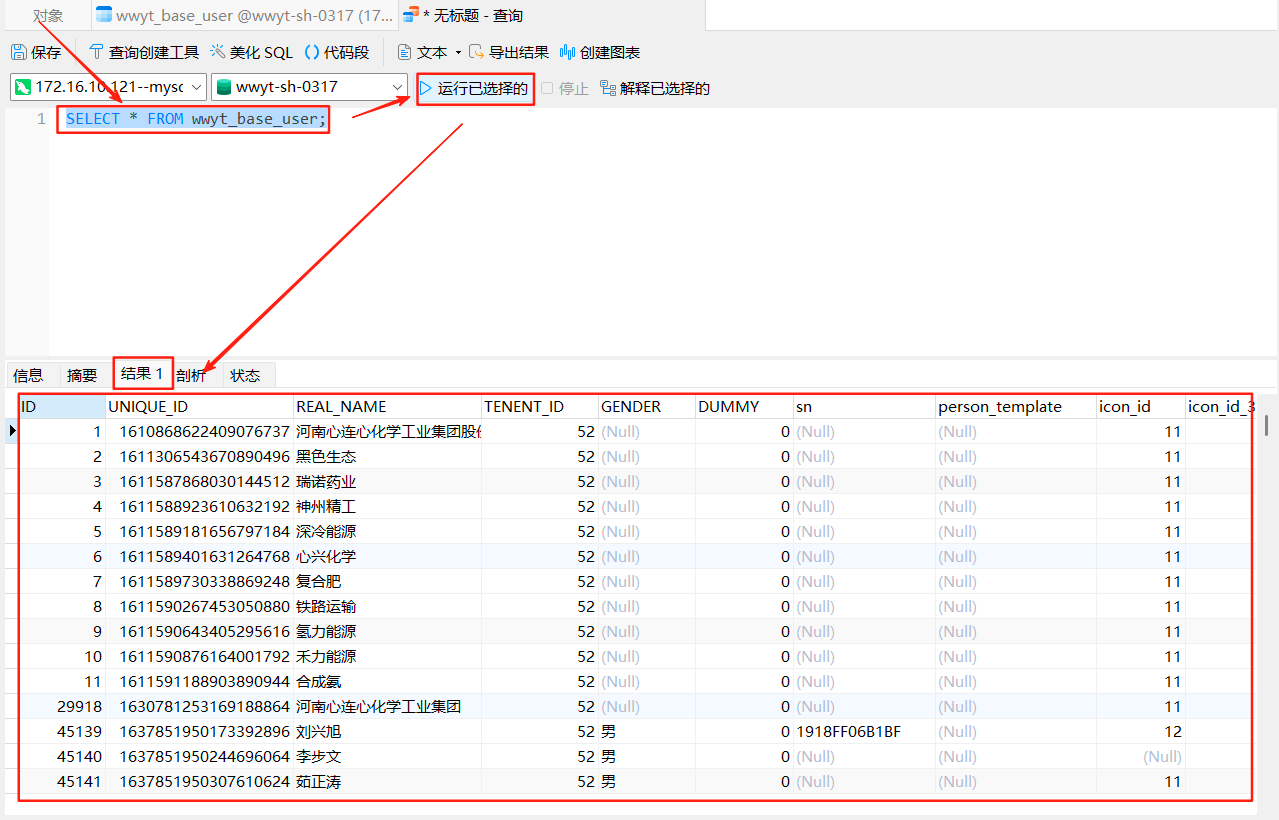
Task: Click the 文本 text view button
Action: [422, 52]
